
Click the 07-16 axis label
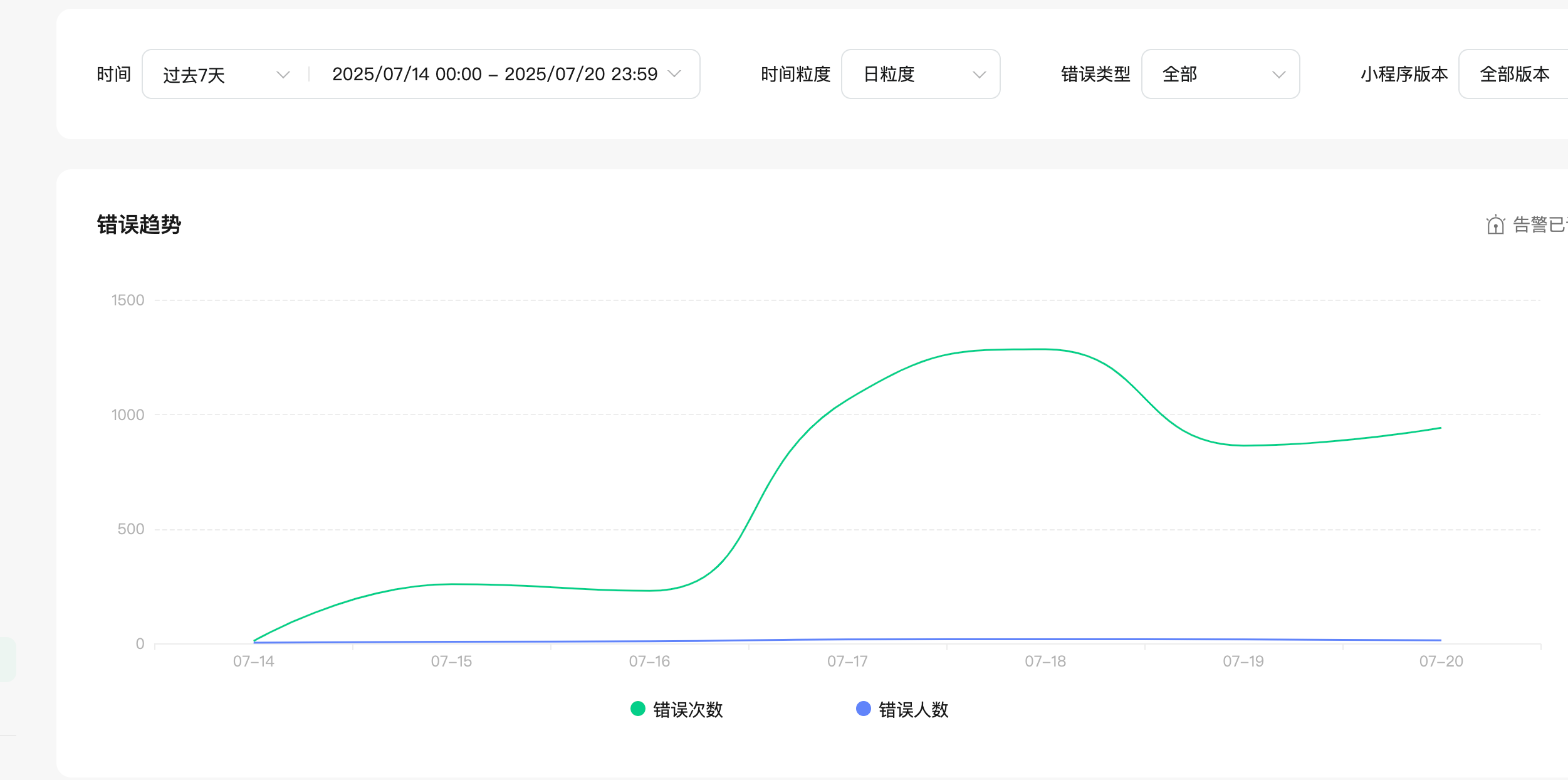[x=649, y=661]
